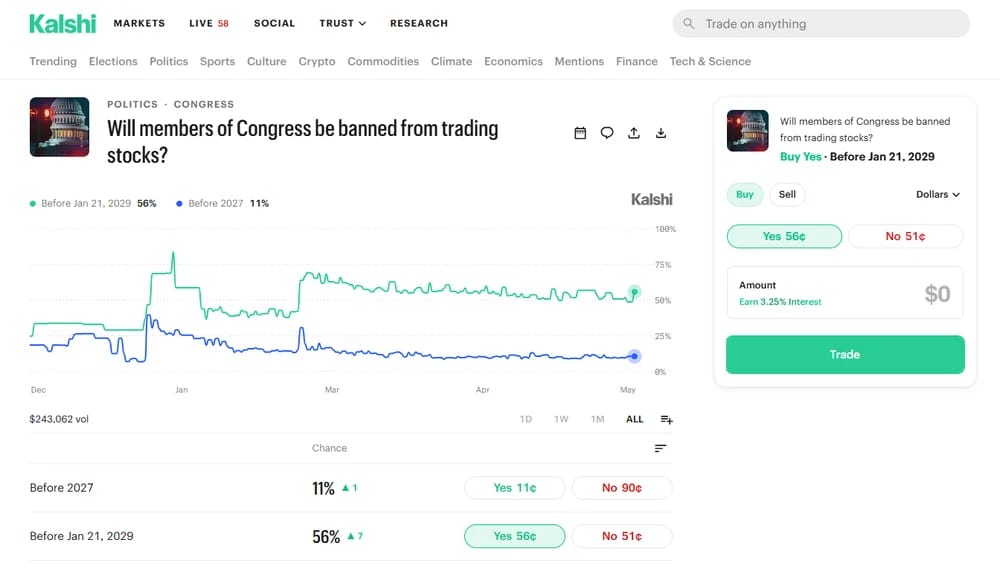Click the Amount input field
Image resolution: width=1000 pixels, height=571 pixels.
845,293
